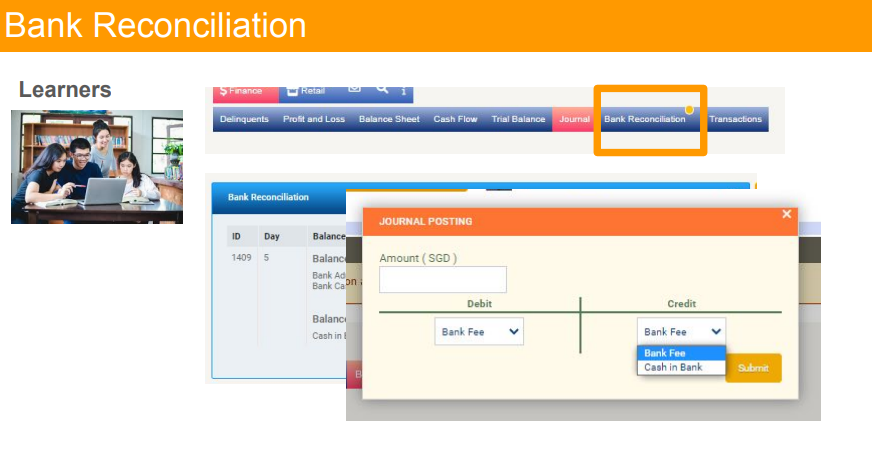Viewport: 872px width, 467px height.
Task: Click the search magnifier icon
Action: (382, 90)
